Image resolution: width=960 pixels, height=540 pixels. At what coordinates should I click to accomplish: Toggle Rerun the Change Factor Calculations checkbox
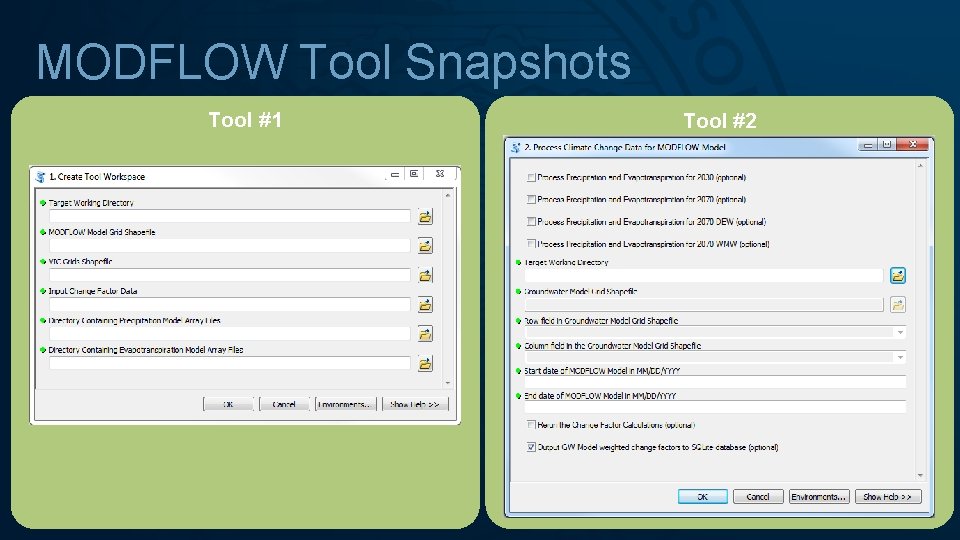pyautogui.click(x=531, y=424)
